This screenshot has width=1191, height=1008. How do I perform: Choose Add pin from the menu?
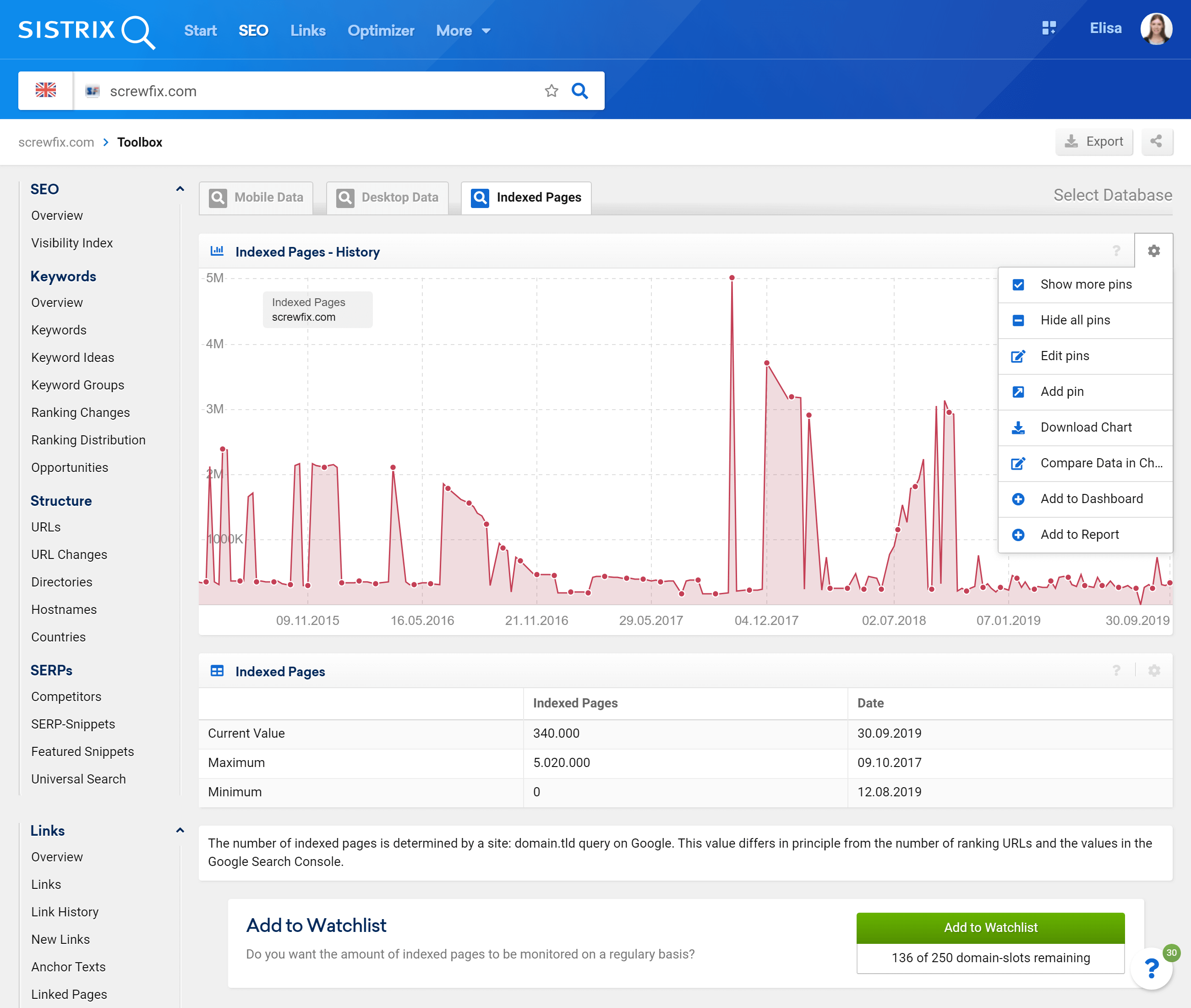click(1085, 391)
